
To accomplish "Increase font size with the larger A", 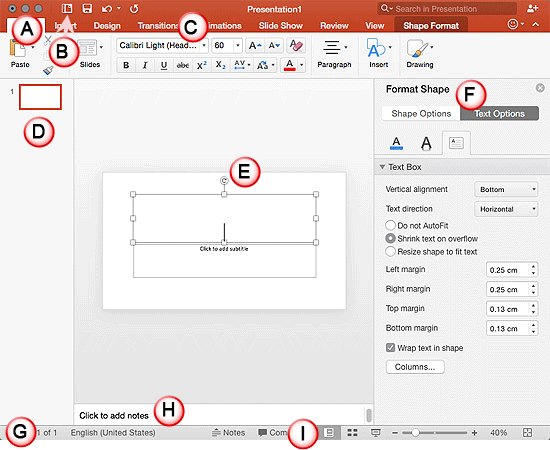I will 255,46.
